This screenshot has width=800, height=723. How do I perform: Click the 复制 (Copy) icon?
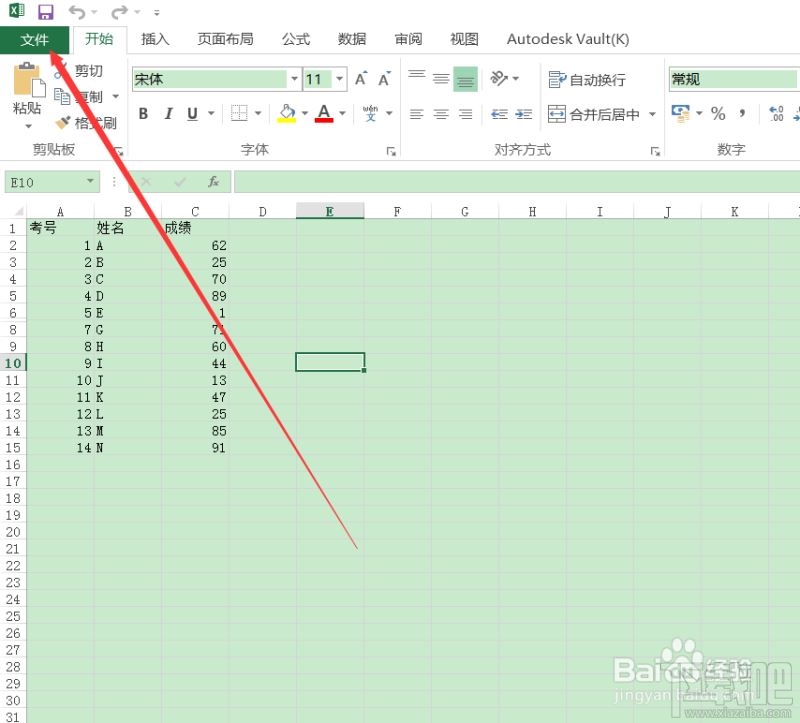[61, 96]
